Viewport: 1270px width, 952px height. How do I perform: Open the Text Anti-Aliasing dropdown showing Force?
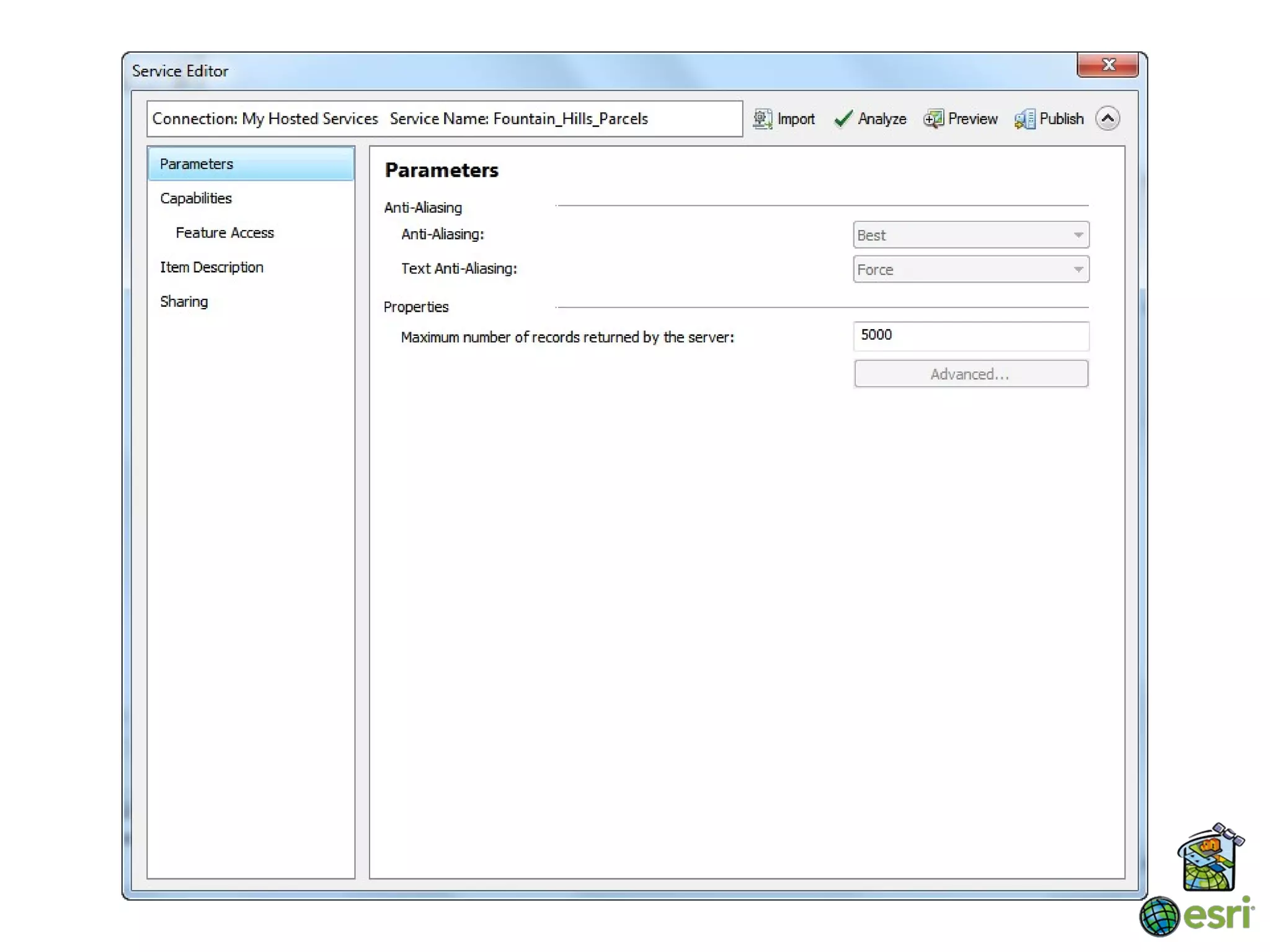click(970, 270)
